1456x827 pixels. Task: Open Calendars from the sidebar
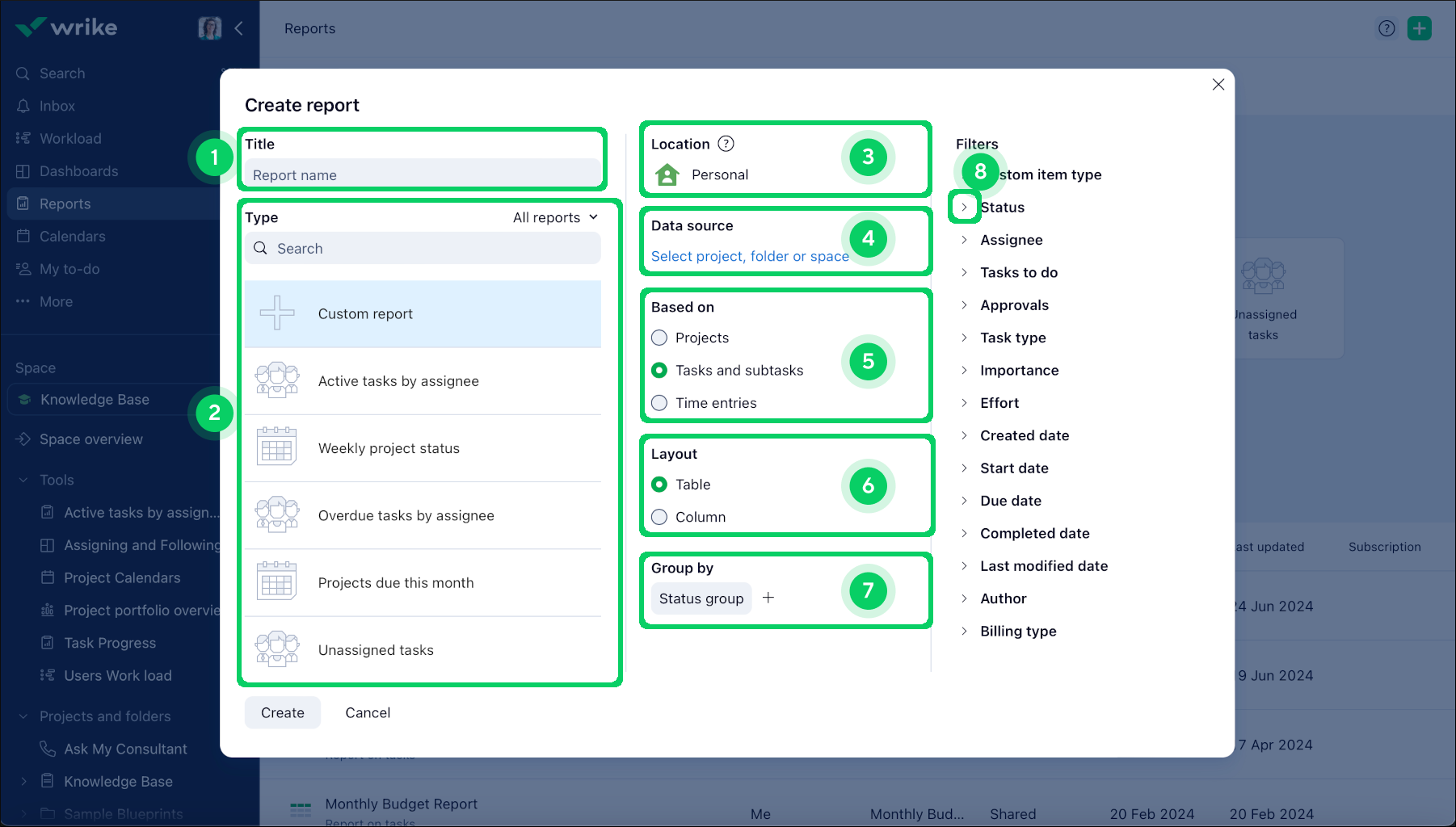pyautogui.click(x=73, y=236)
